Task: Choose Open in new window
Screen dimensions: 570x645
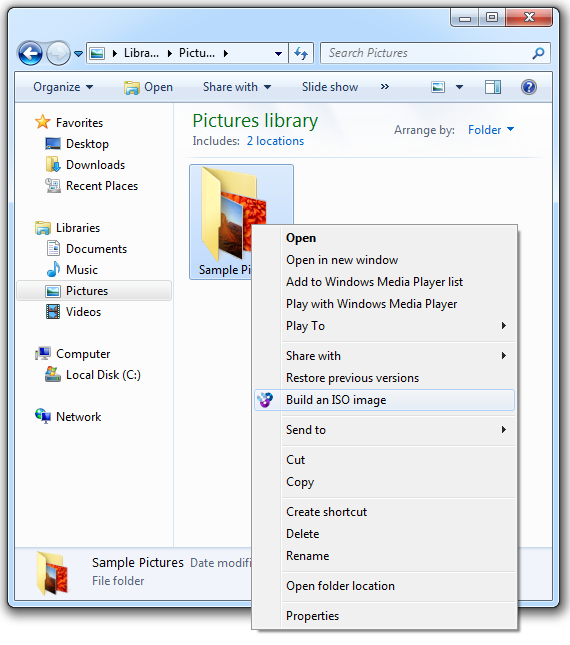Action: (x=342, y=260)
